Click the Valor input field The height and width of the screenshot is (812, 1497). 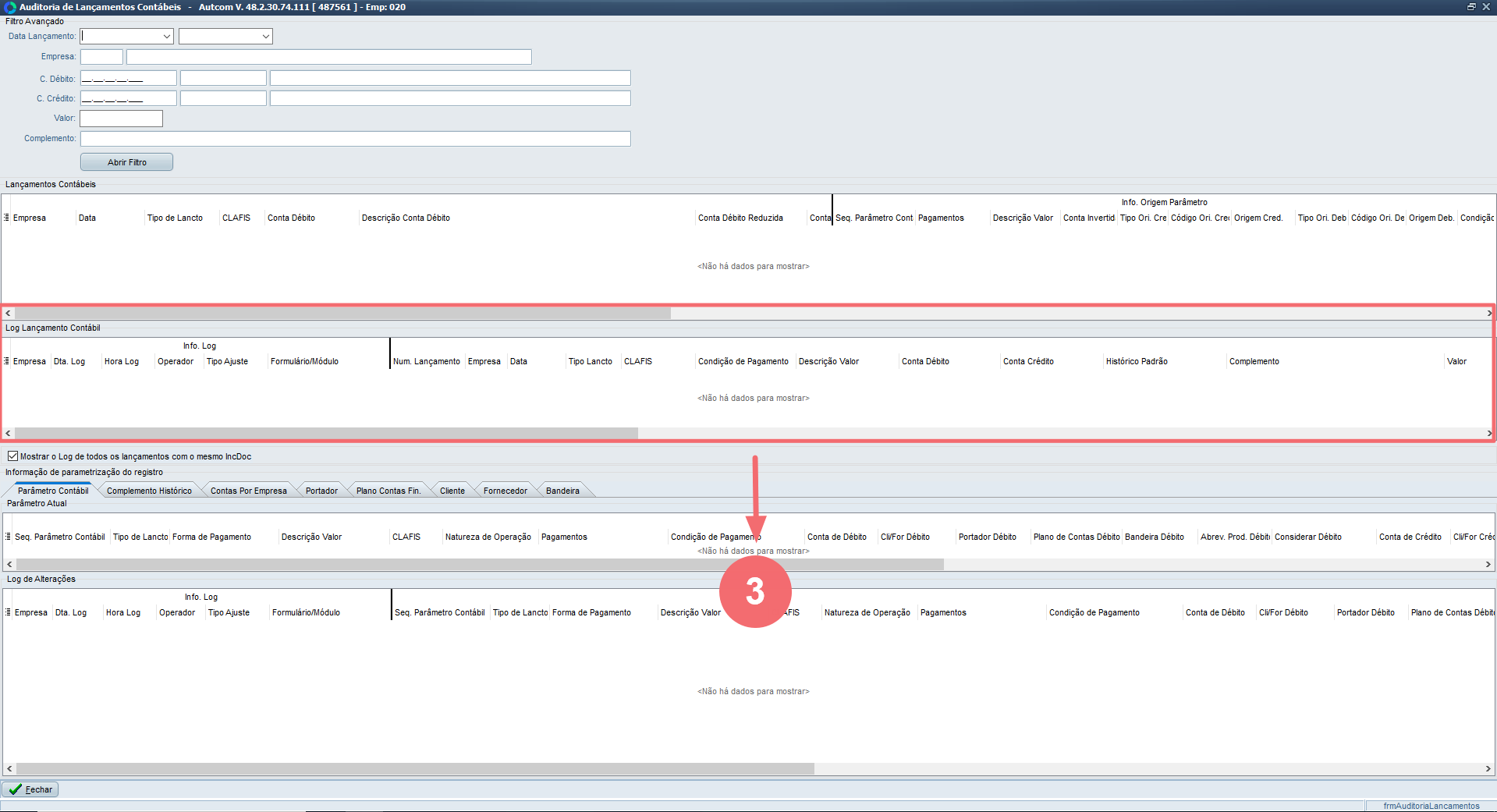pyautogui.click(x=121, y=119)
